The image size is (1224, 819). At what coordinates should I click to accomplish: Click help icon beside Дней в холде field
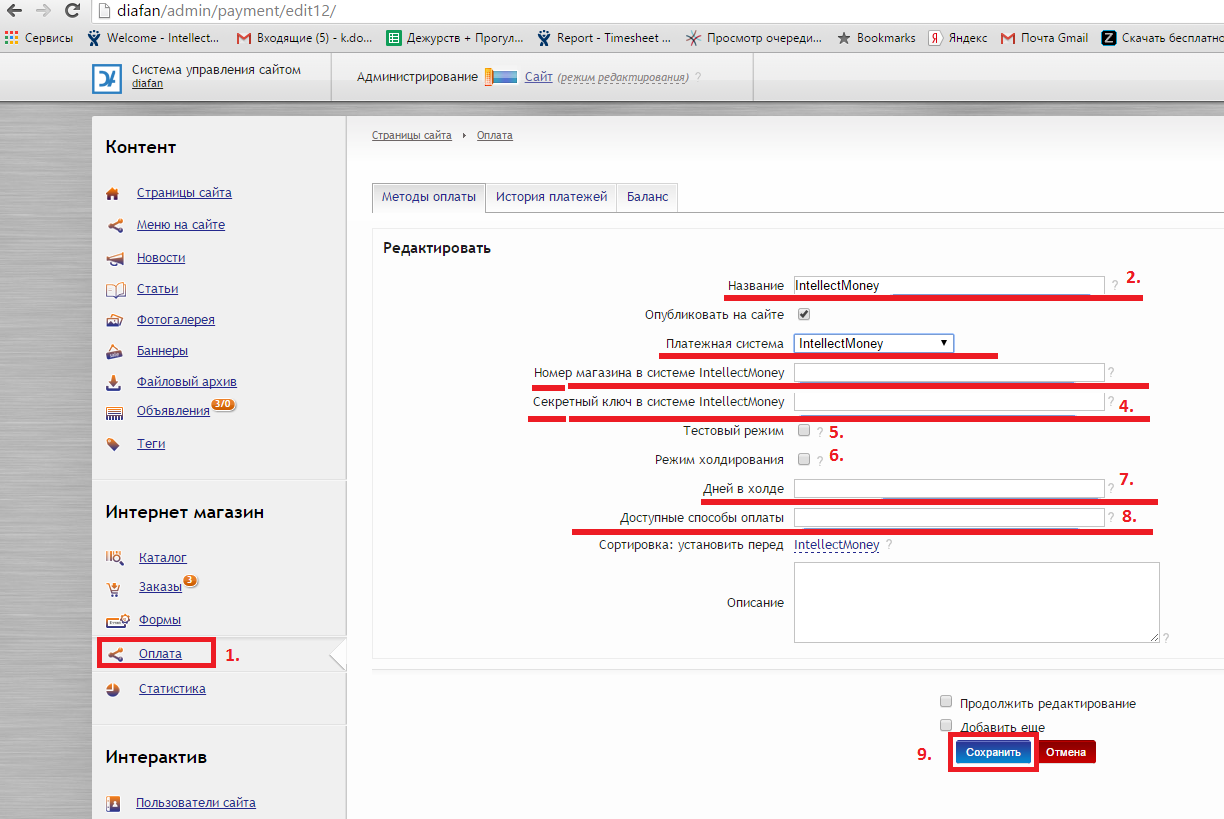[1110, 489]
